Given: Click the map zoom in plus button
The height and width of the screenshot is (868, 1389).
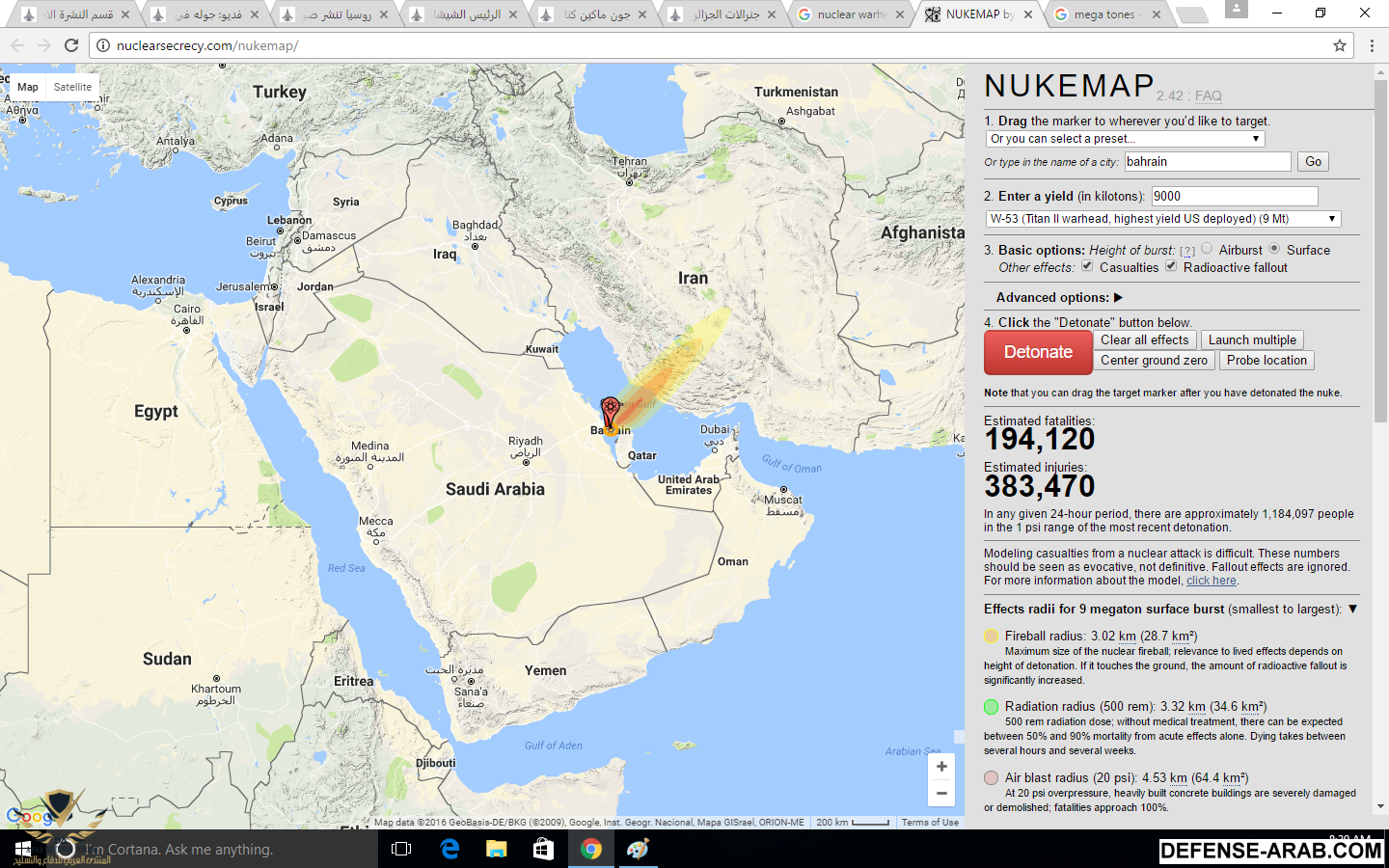Looking at the screenshot, I should 941,767.
